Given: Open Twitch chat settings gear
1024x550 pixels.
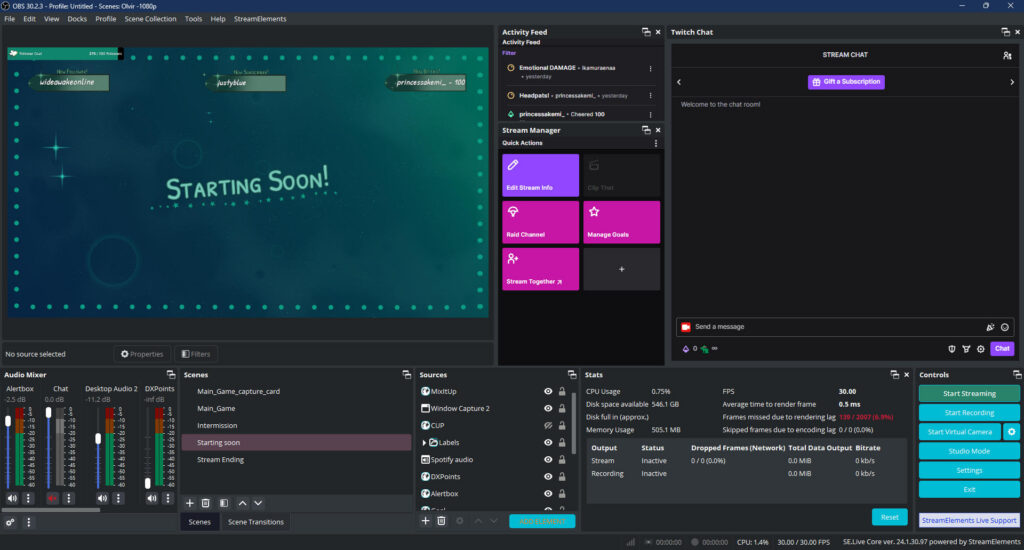Looking at the screenshot, I should [x=981, y=349].
